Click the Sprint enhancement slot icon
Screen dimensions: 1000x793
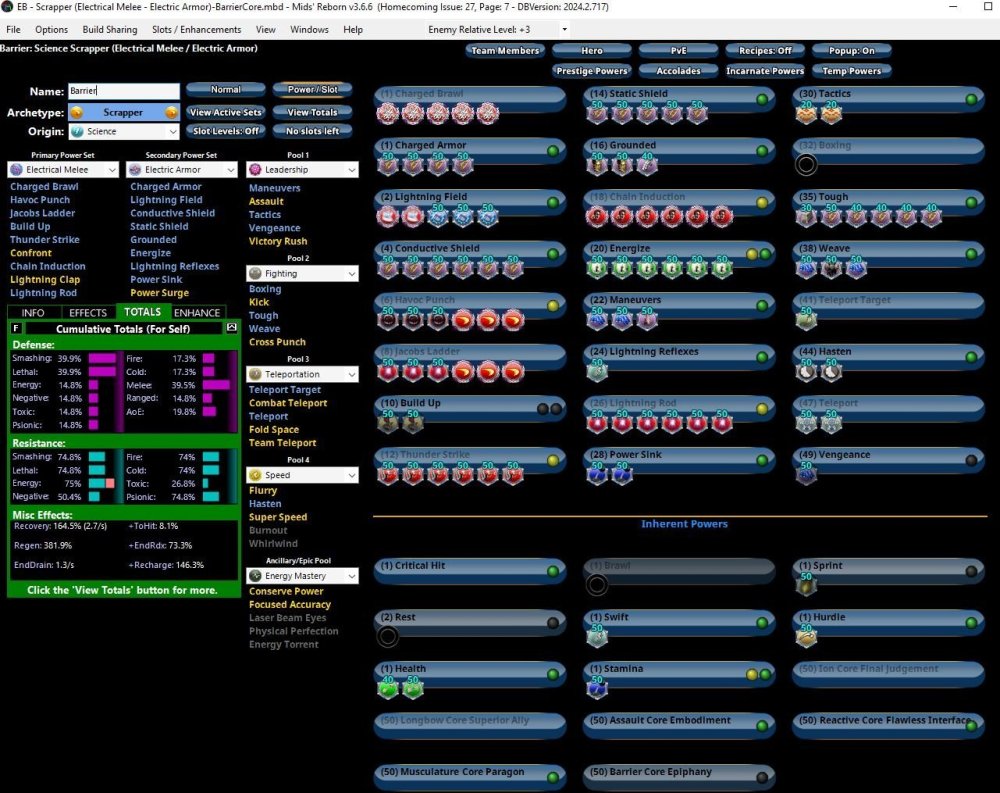[x=806, y=585]
